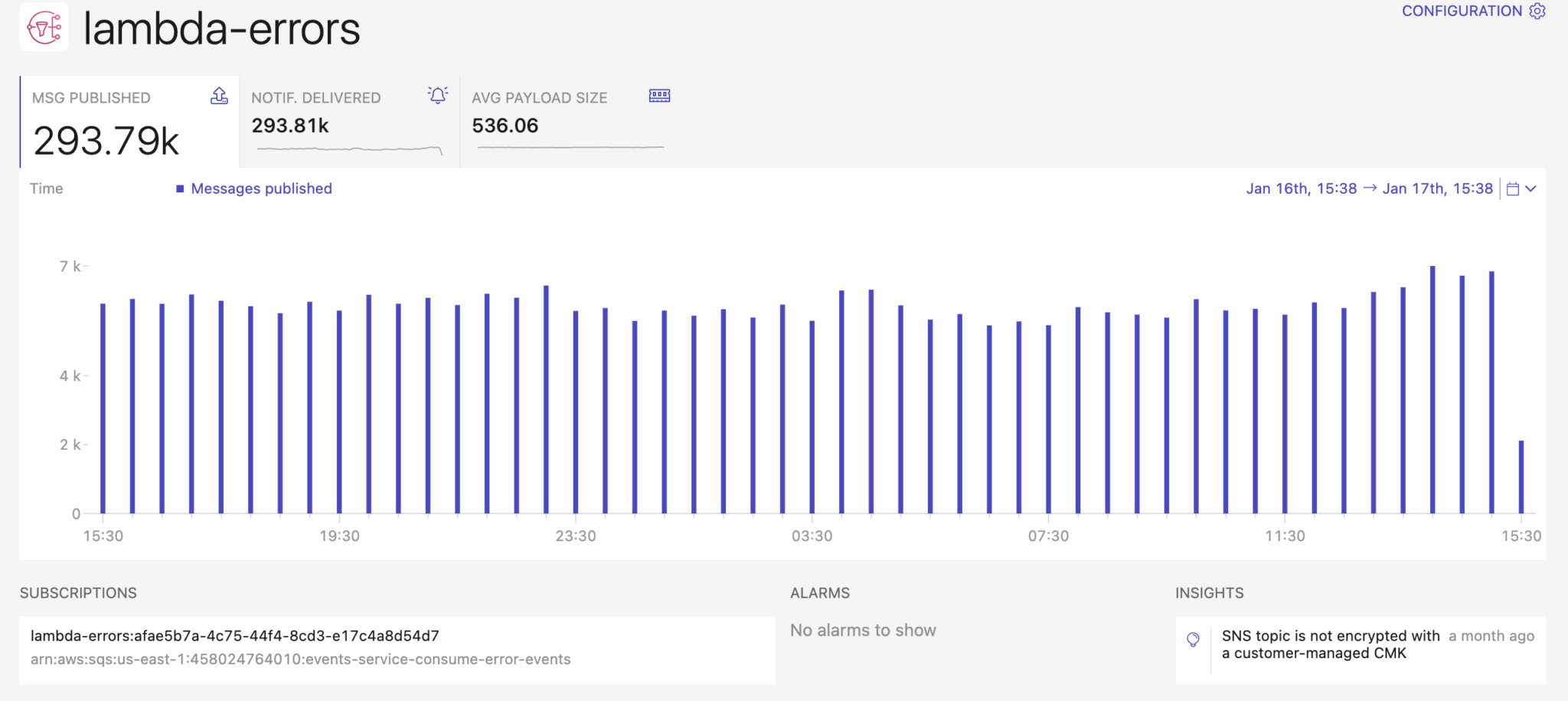Open the Jan 16th to Jan 17th date picker
The image size is (1568, 701).
coord(1369,189)
